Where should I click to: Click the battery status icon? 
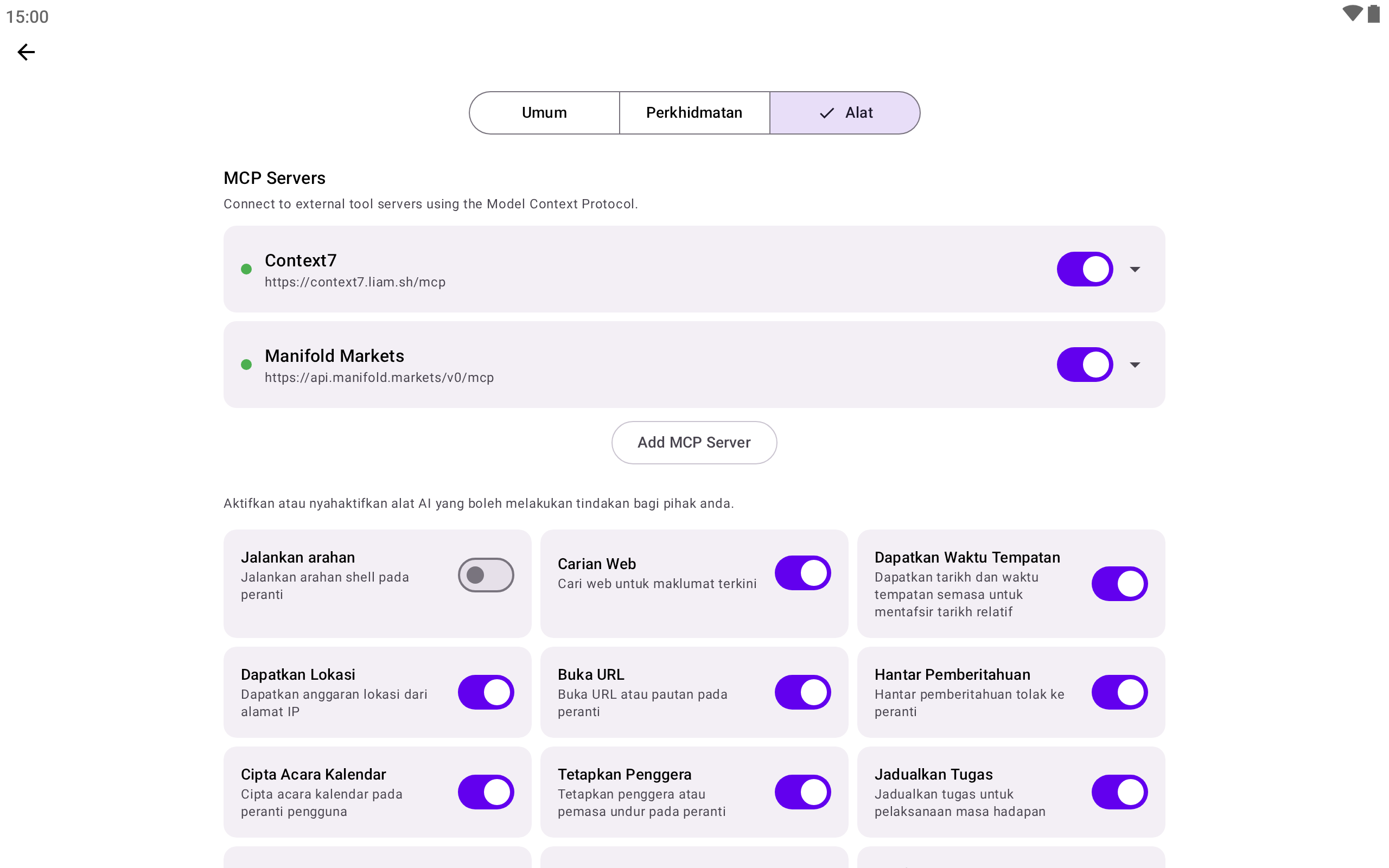coord(1373,14)
